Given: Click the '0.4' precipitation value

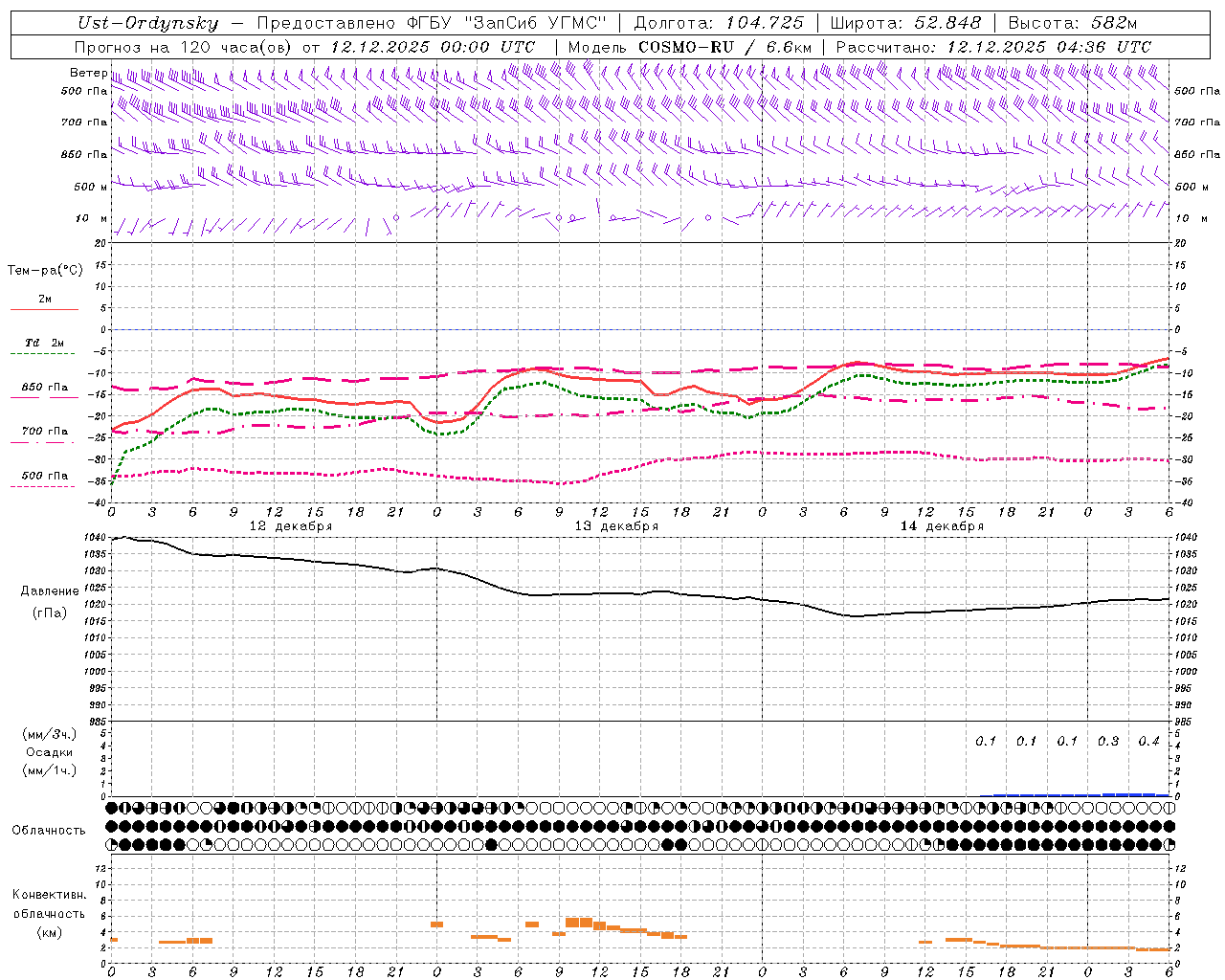Looking at the screenshot, I should (1148, 742).
